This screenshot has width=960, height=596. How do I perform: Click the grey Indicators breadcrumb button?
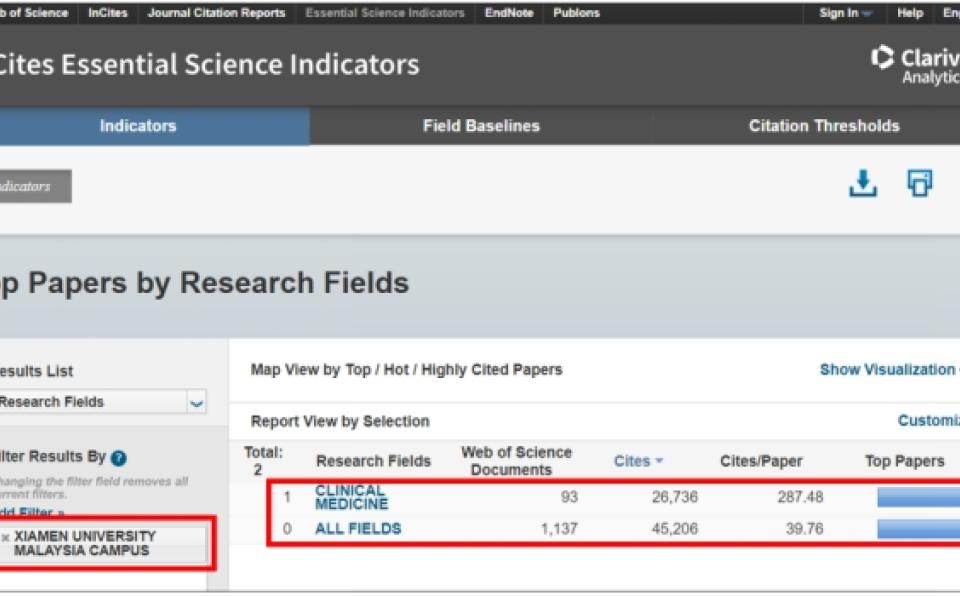[x=36, y=186]
